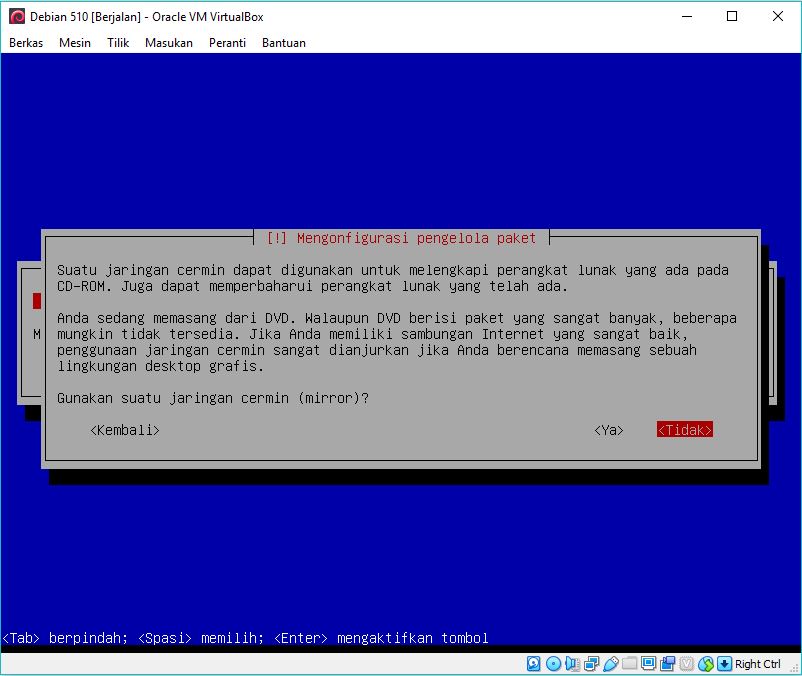Open the Tilik menu
Image resolution: width=802 pixels, height=676 pixels.
[118, 43]
